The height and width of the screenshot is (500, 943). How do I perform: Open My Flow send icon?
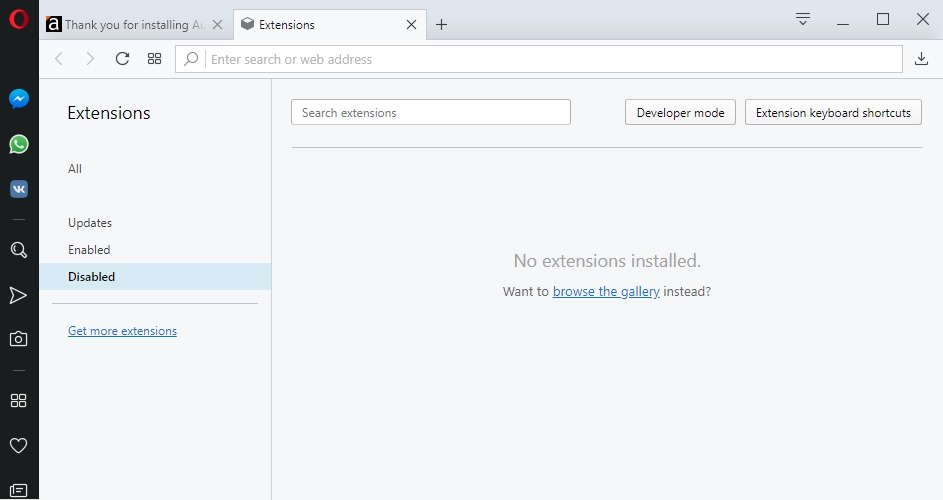point(19,295)
